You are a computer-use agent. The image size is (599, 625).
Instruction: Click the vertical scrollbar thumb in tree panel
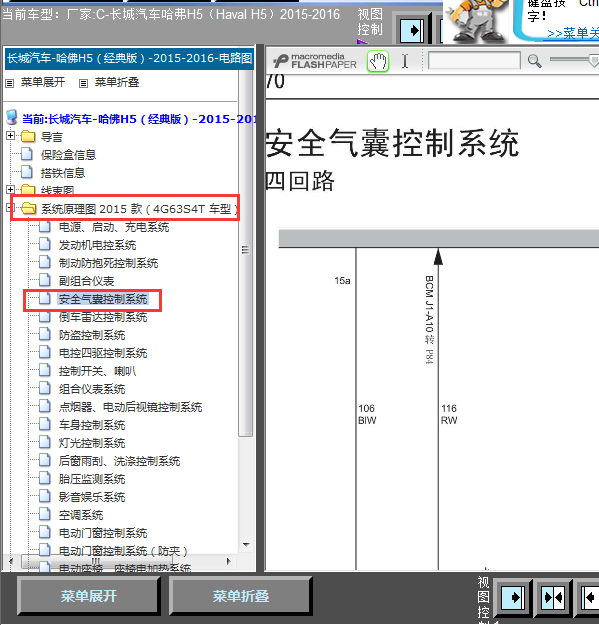pos(245,250)
